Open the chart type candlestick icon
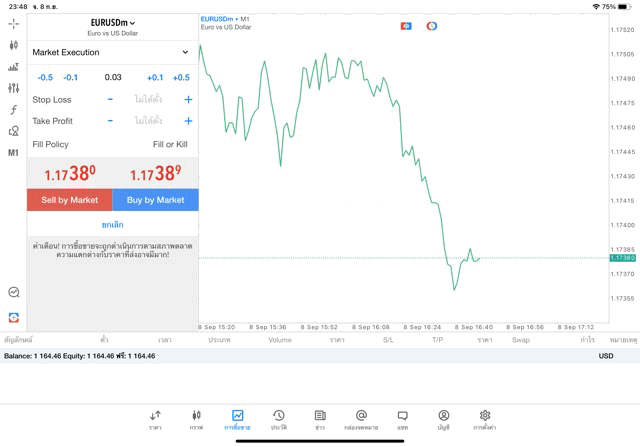The image size is (640, 447). pyautogui.click(x=13, y=45)
